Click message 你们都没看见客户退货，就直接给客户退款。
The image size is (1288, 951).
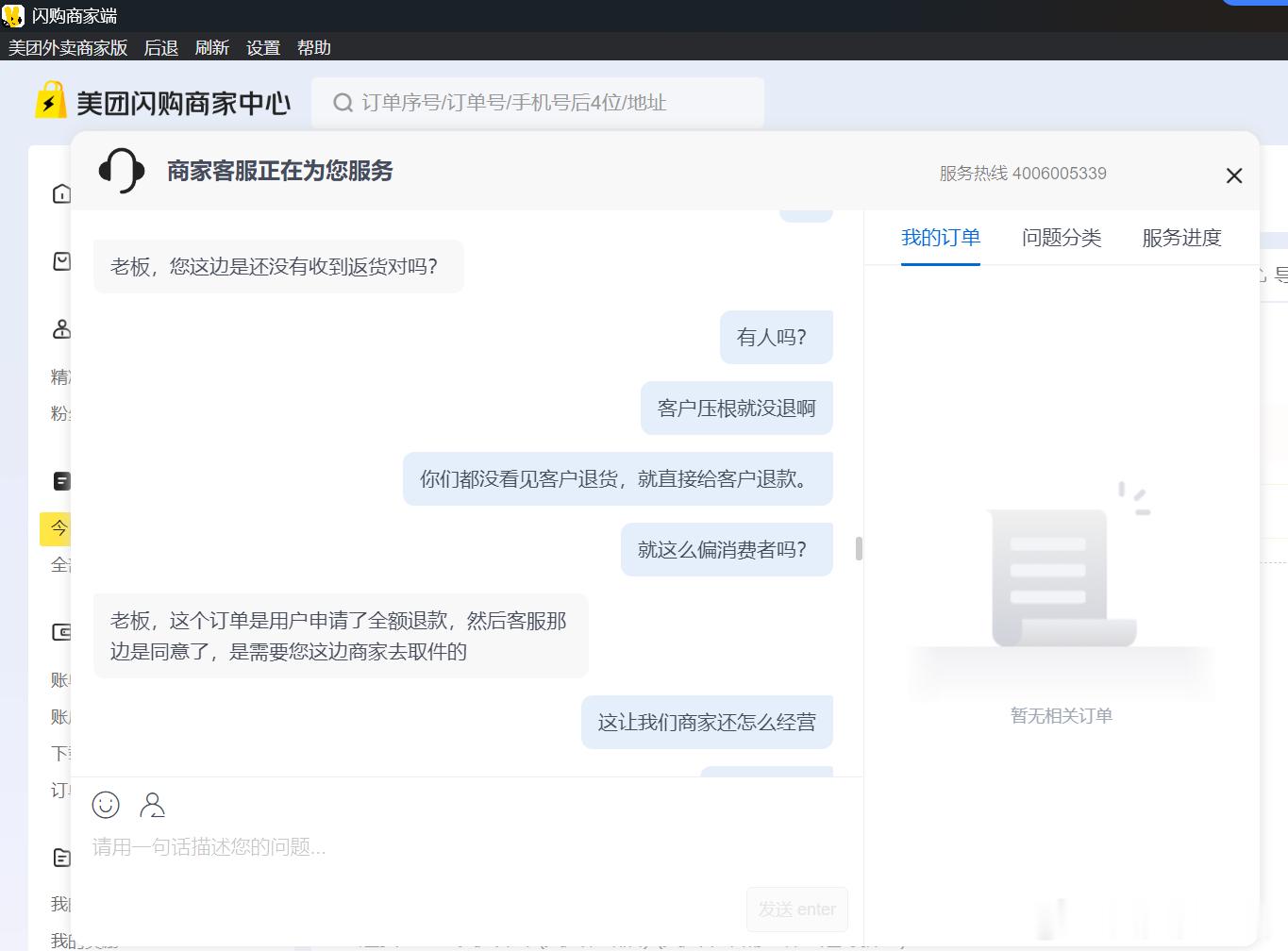pos(618,478)
